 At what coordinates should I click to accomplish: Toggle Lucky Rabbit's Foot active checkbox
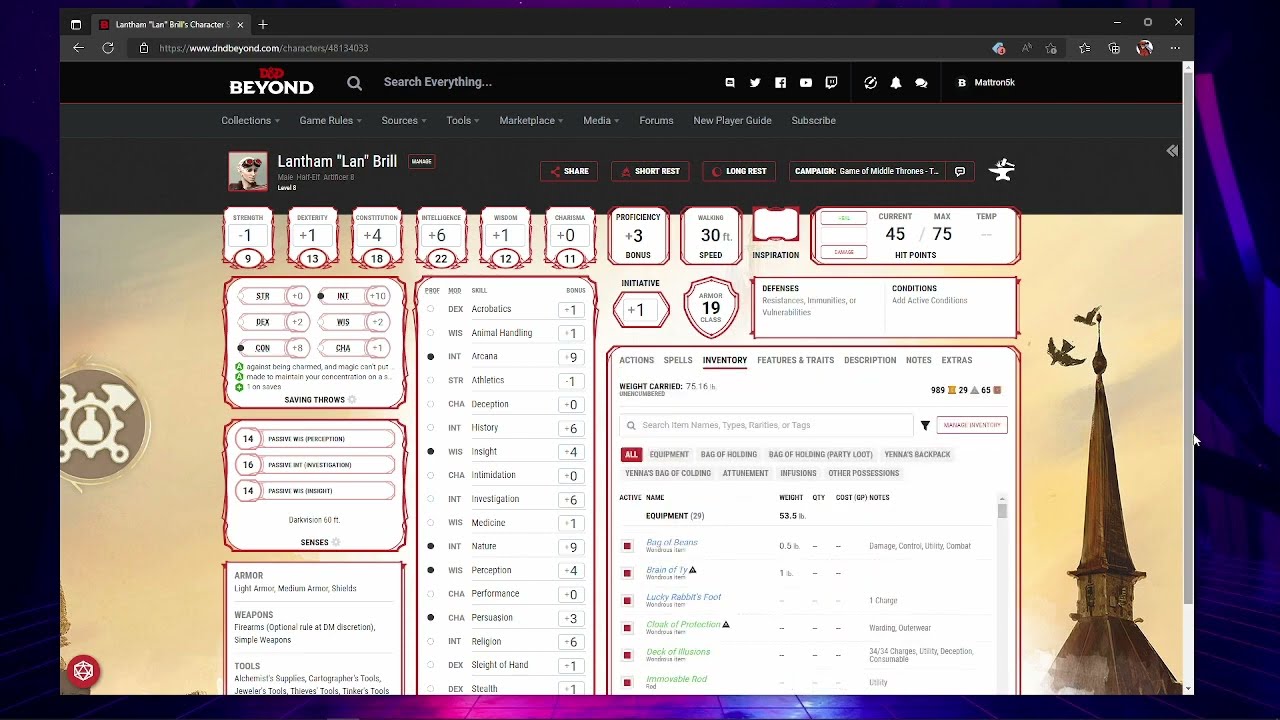(x=627, y=600)
